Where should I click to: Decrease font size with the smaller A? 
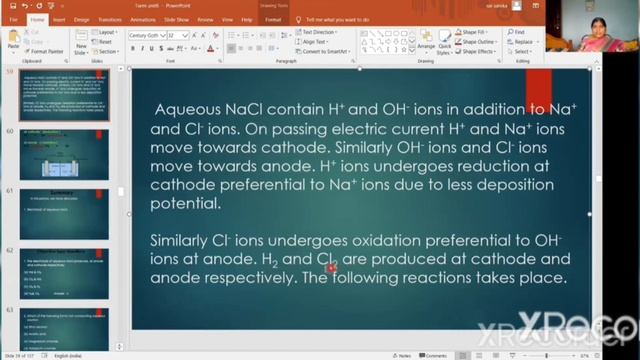pyautogui.click(x=203, y=36)
